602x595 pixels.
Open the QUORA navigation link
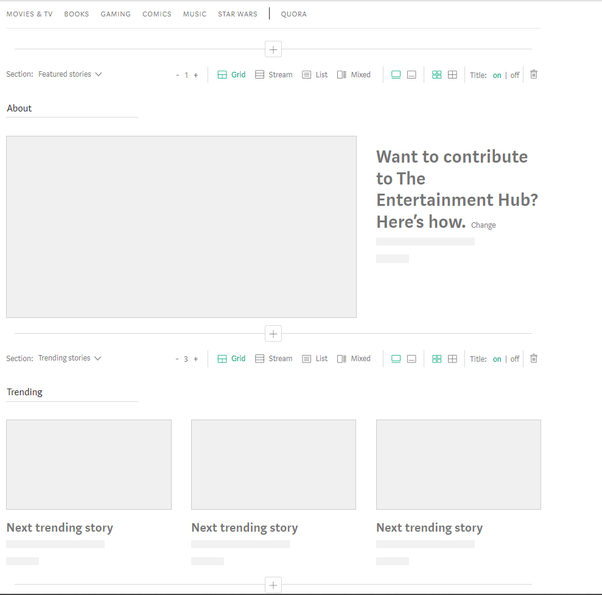294,14
